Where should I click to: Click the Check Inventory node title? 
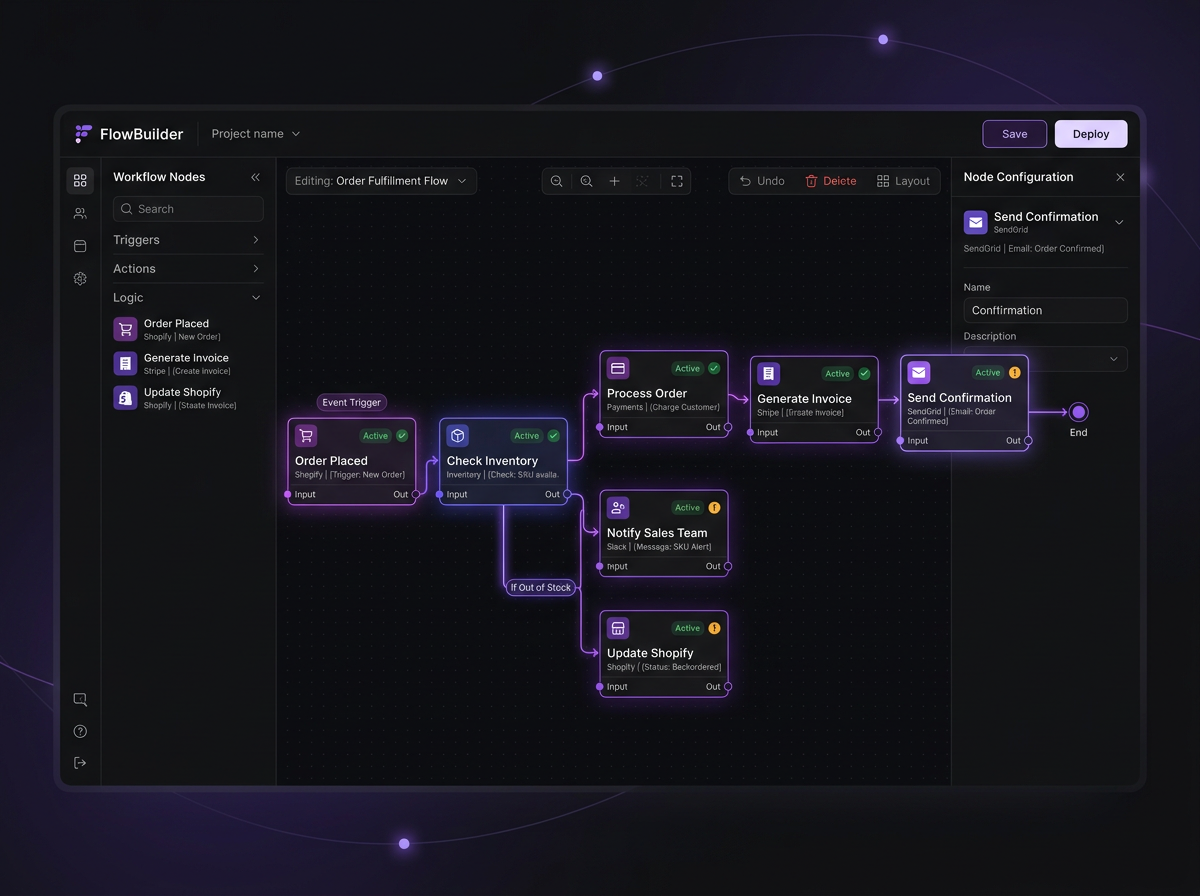(492, 461)
